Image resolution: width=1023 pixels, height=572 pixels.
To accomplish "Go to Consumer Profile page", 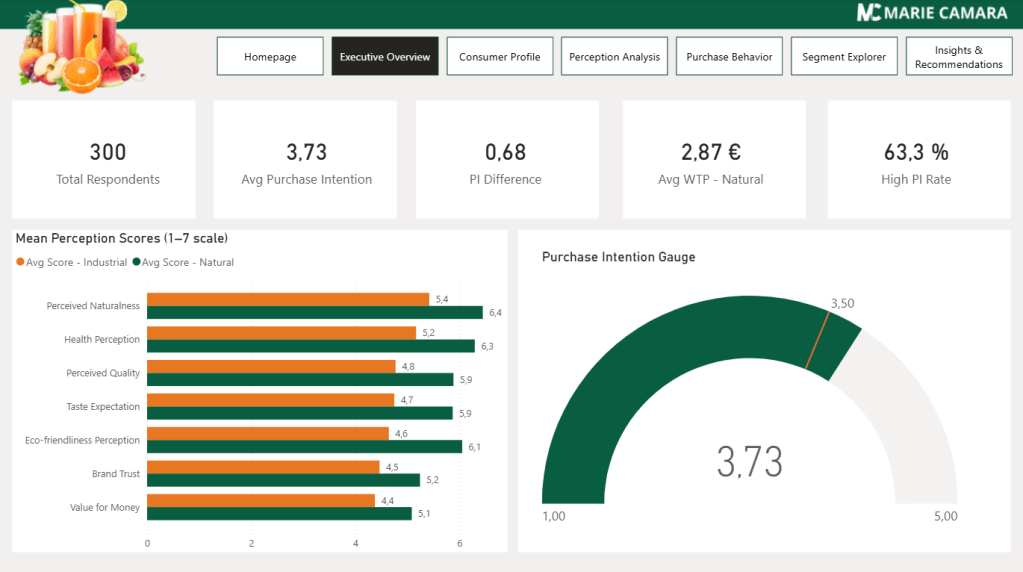I will pyautogui.click(x=499, y=57).
